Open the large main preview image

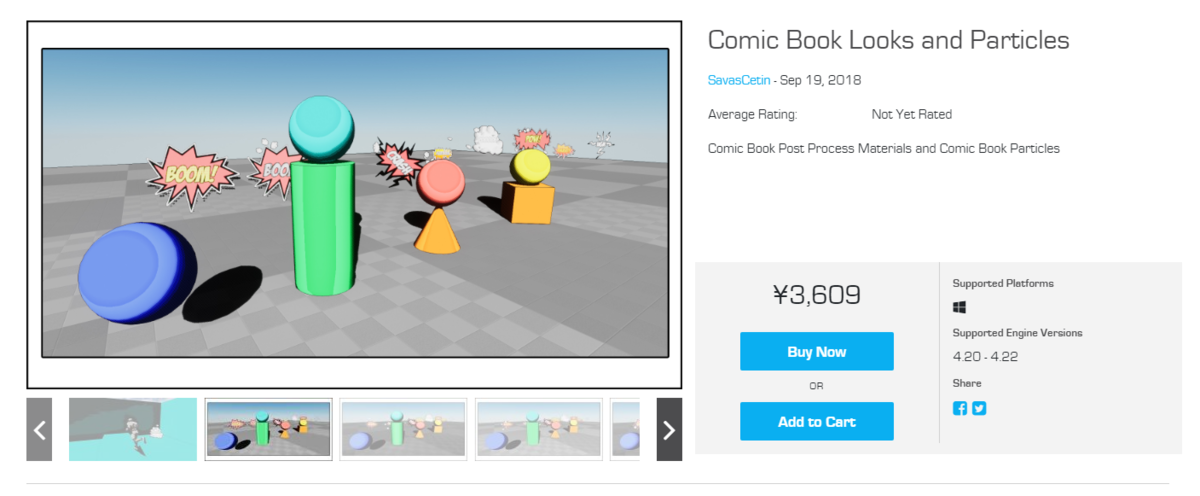point(354,203)
